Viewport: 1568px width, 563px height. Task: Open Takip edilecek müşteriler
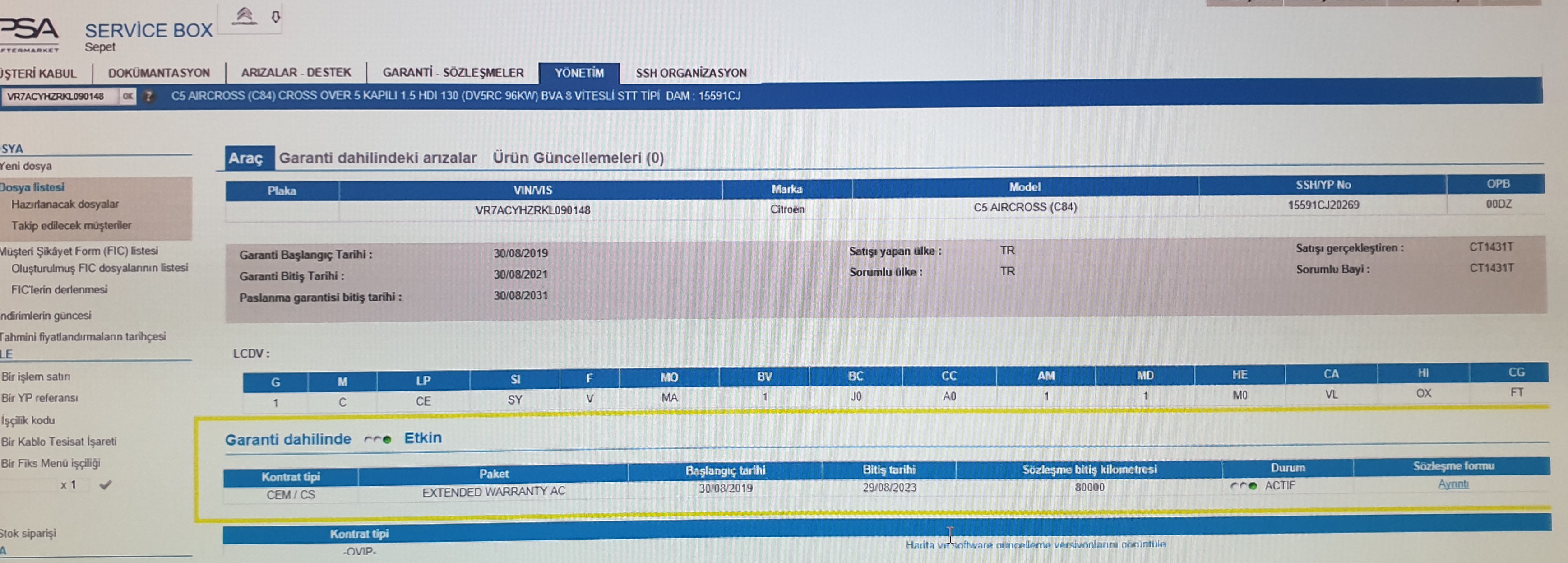pyautogui.click(x=71, y=225)
